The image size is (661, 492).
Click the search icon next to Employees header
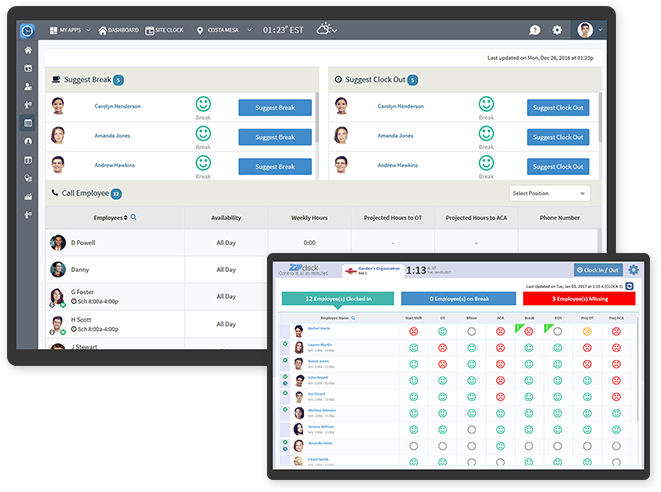pyautogui.click(x=133, y=217)
